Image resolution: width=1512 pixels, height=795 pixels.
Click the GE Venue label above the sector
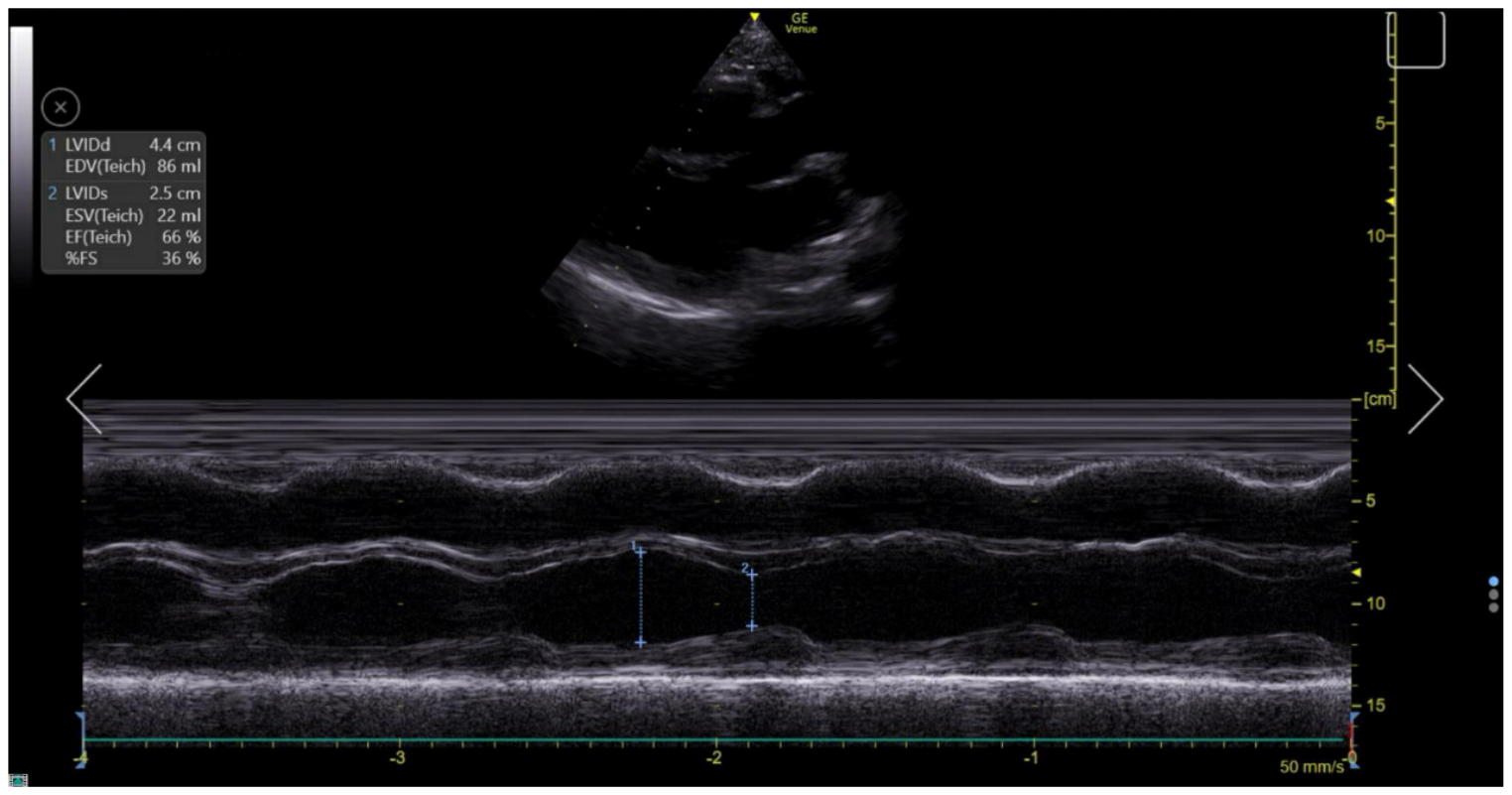[801, 24]
